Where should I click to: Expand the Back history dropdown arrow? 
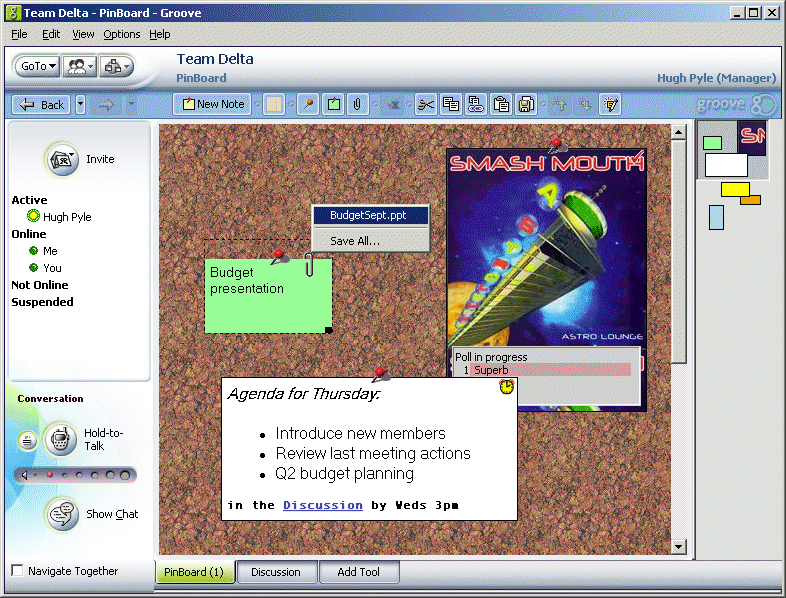click(80, 104)
